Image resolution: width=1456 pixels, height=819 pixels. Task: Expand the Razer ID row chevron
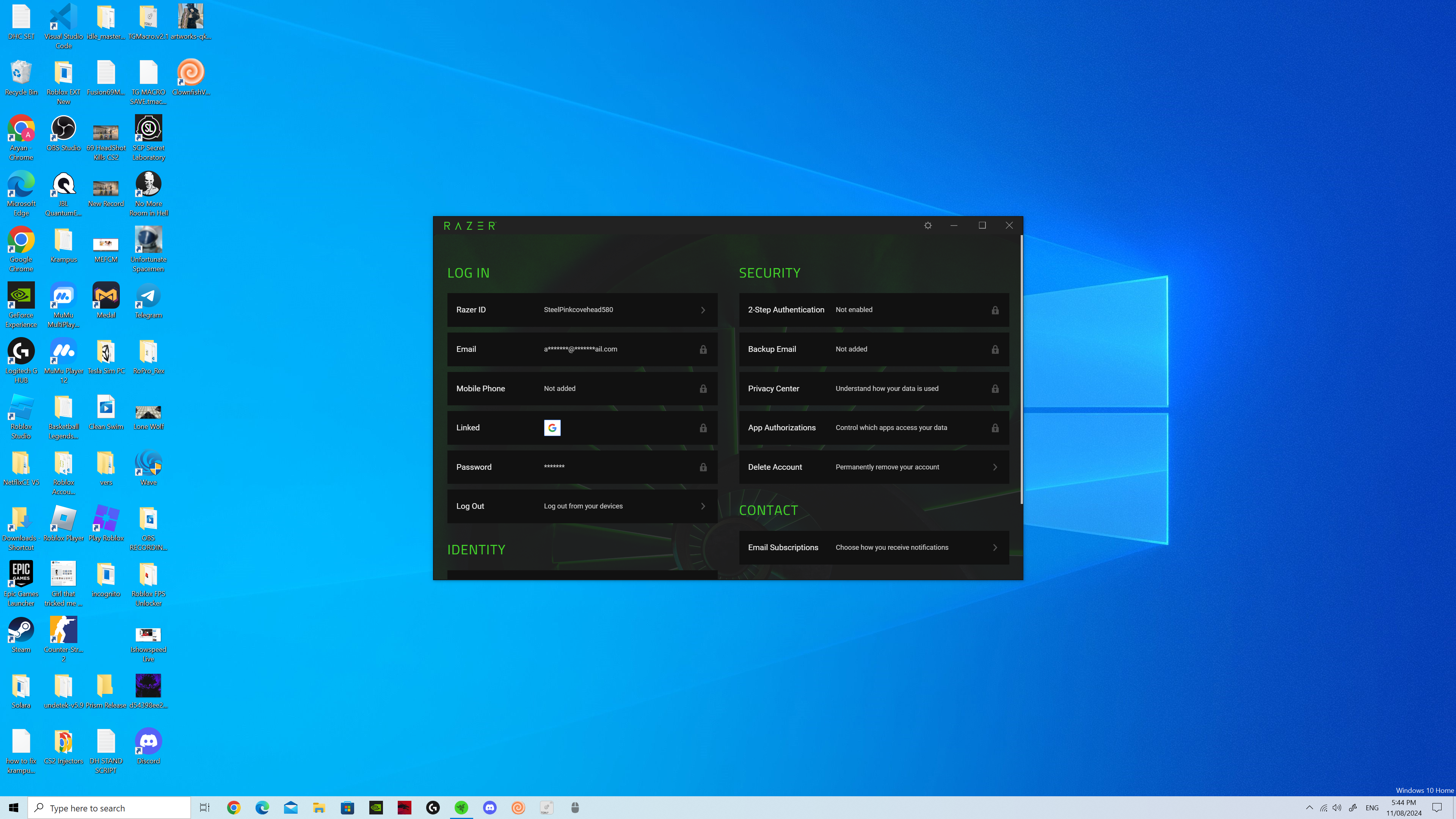tap(703, 310)
